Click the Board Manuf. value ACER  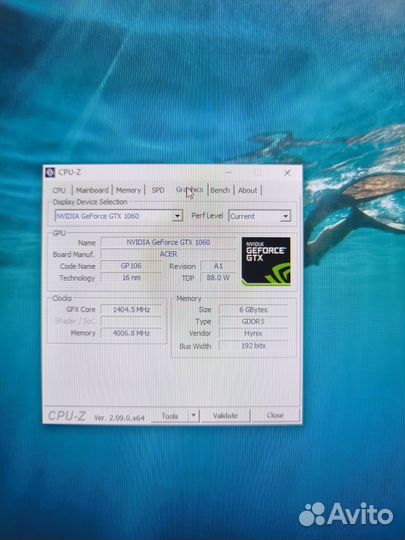coord(168,254)
